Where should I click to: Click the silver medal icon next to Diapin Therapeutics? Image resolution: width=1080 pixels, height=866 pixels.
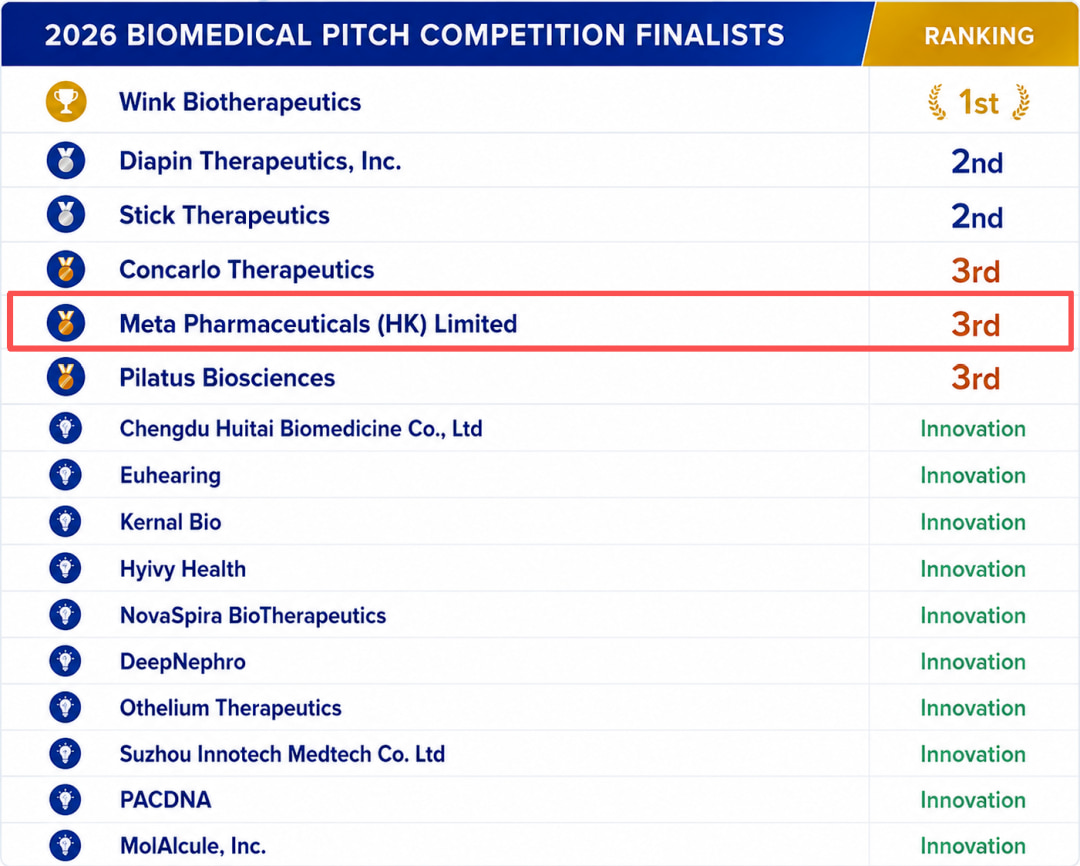tap(66, 161)
